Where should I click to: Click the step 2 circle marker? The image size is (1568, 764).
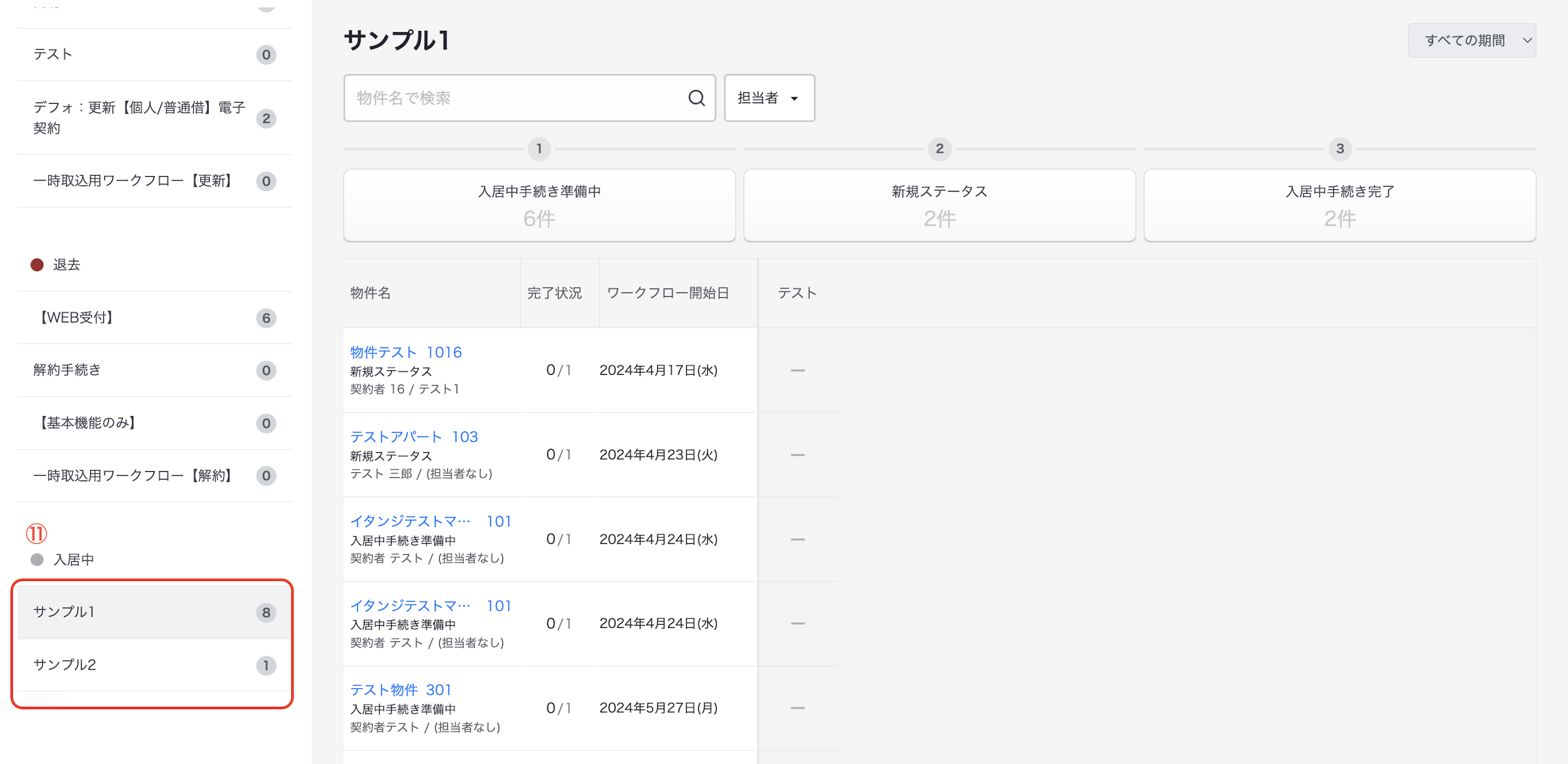click(939, 148)
